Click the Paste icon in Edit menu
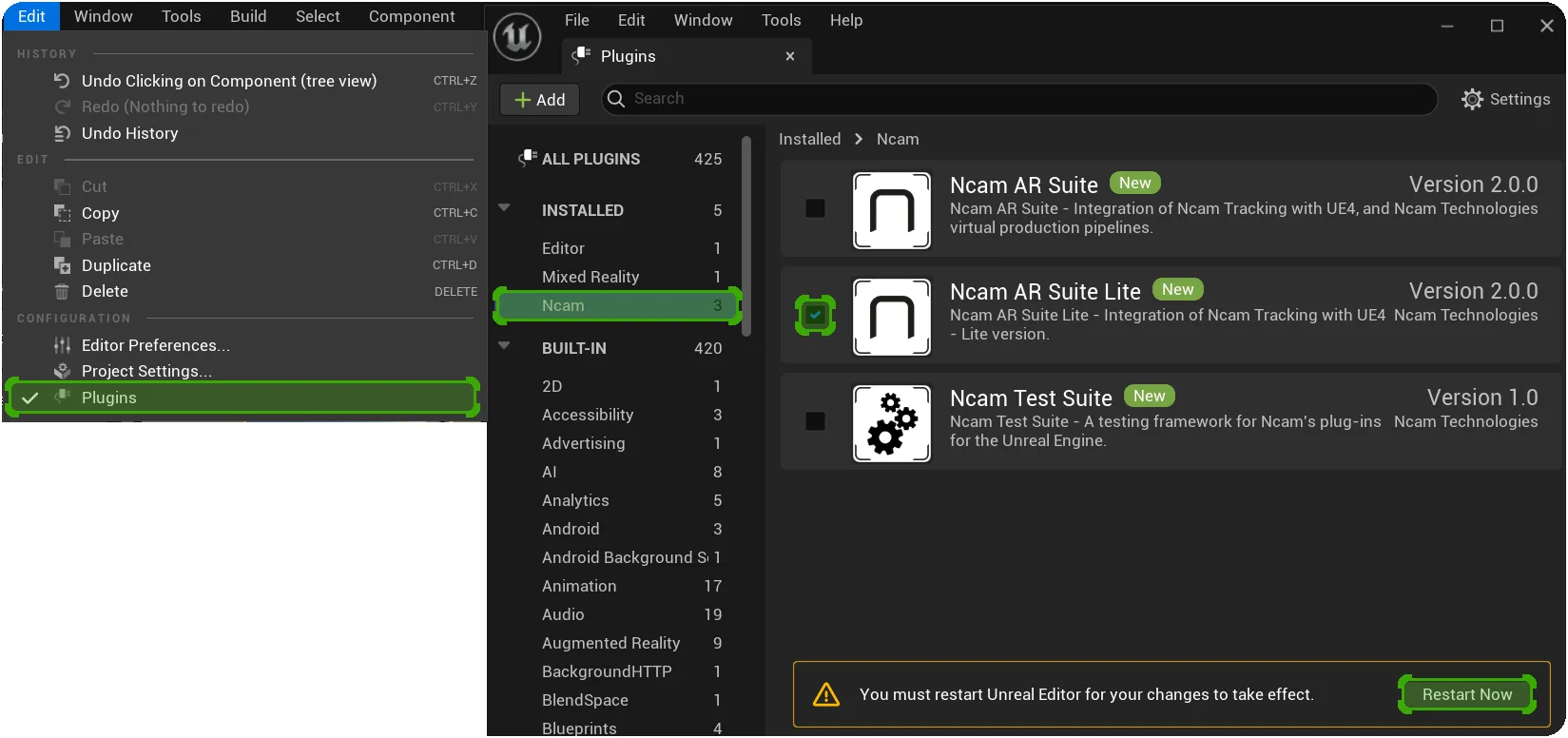Screen dimensions: 1568x738 [63, 239]
